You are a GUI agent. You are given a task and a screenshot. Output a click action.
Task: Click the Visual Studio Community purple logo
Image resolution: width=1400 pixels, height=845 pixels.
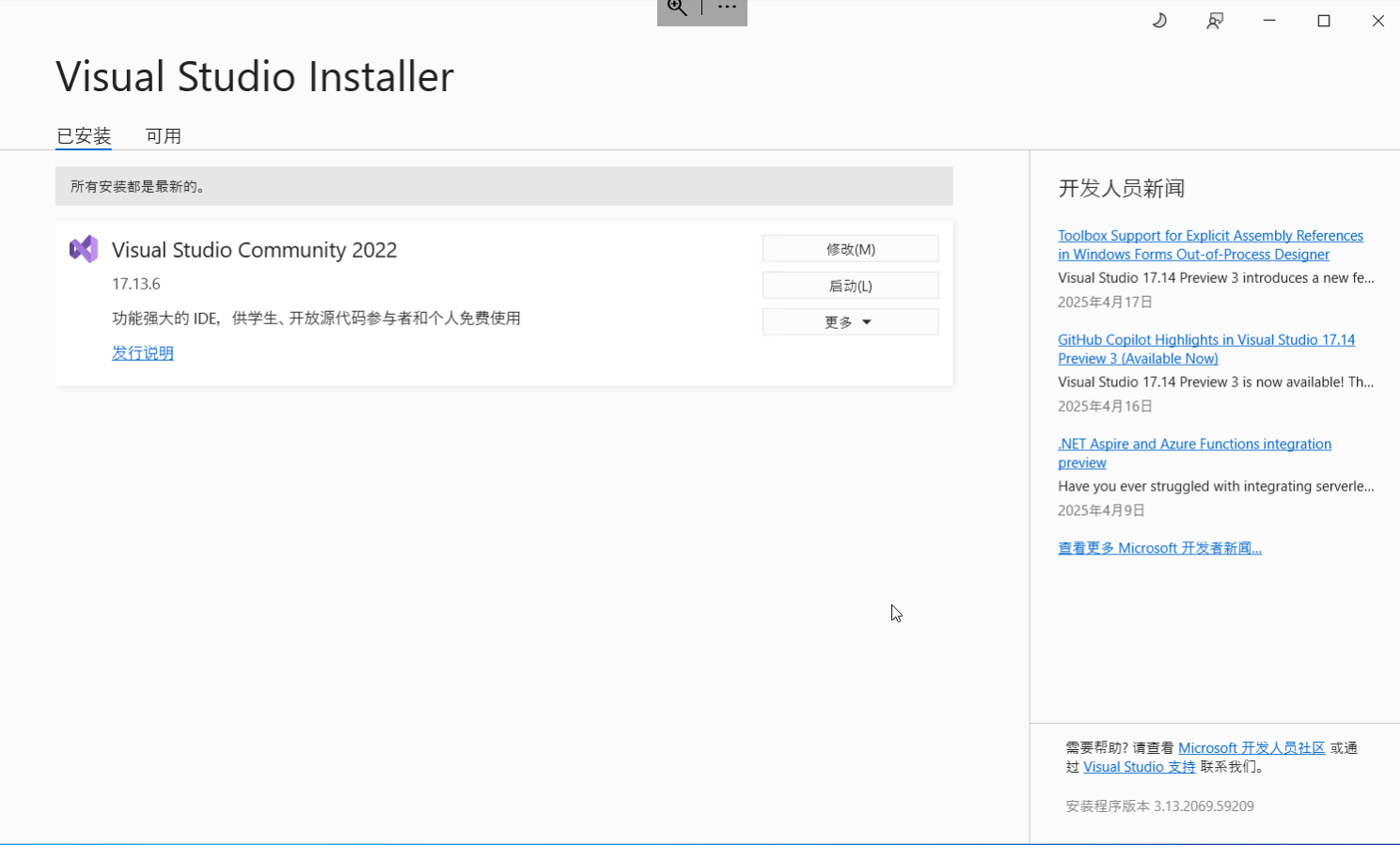click(x=84, y=249)
